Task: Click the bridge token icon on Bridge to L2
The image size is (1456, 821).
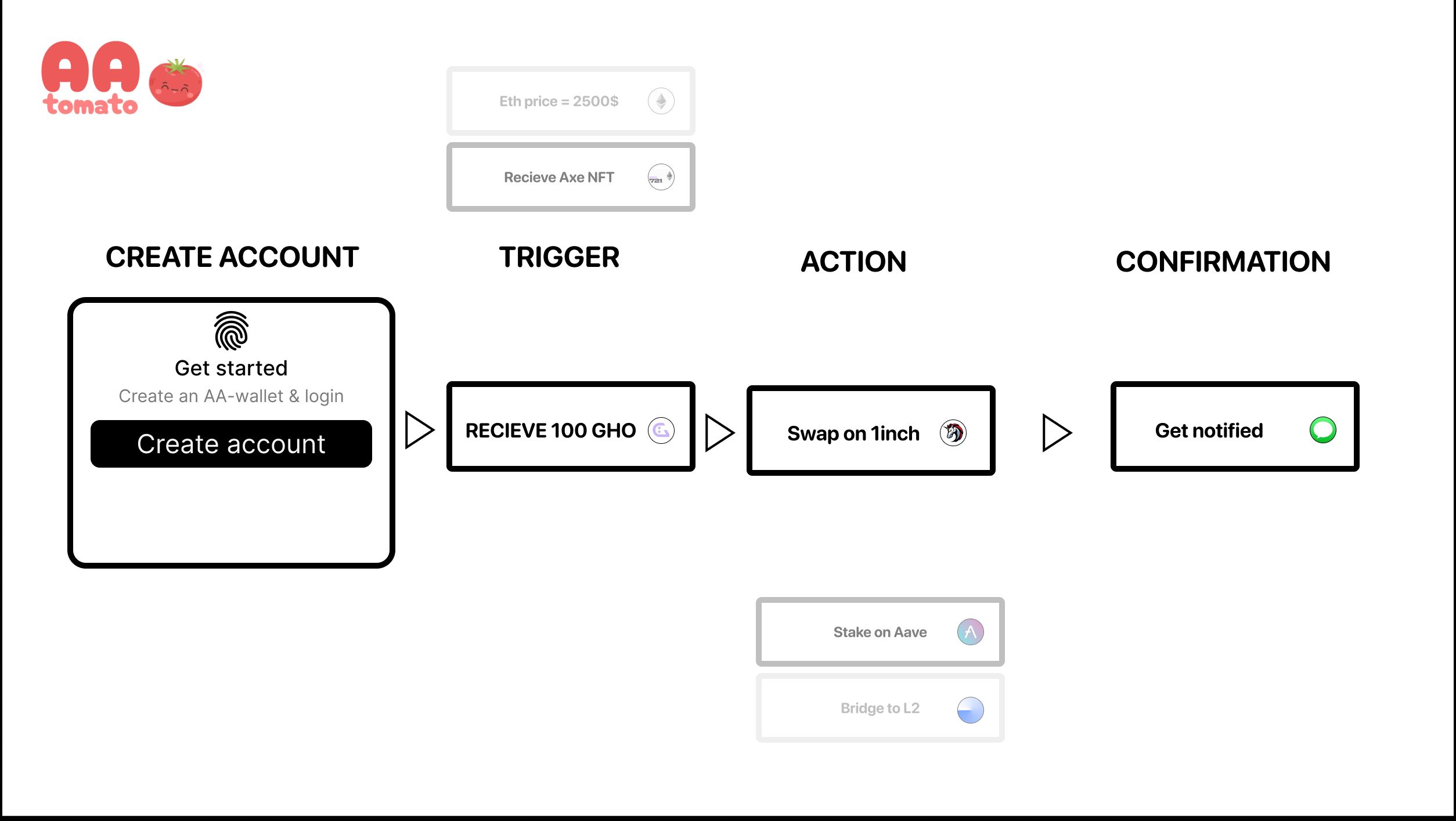Action: [x=968, y=709]
